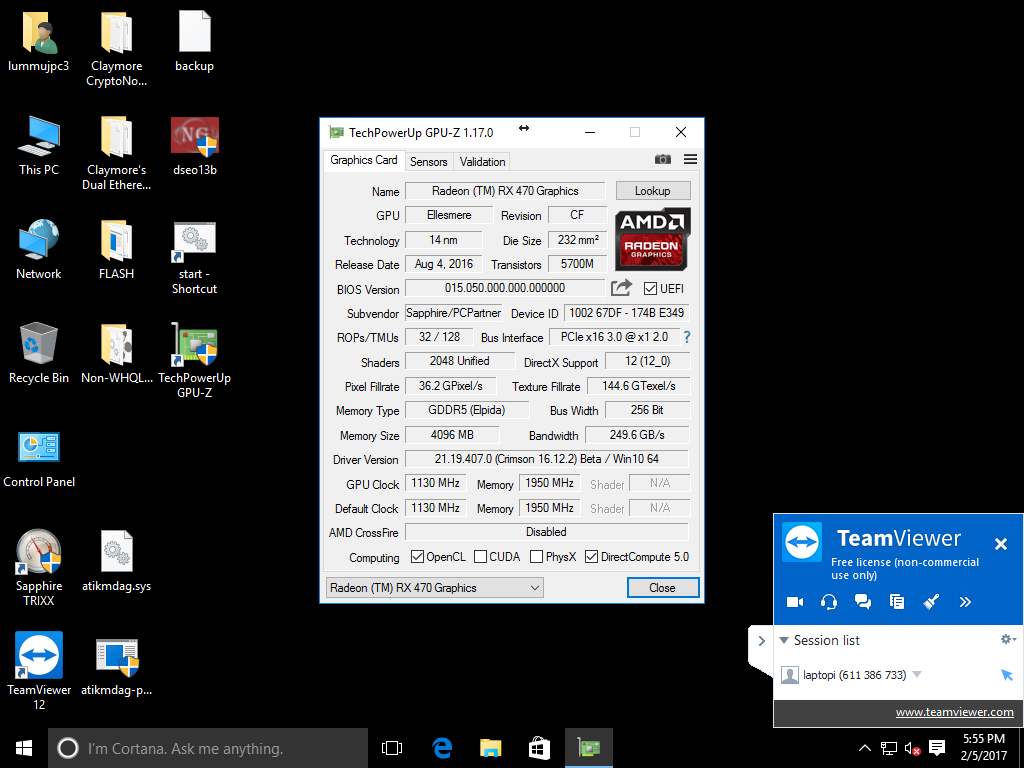The image size is (1024, 768).
Task: Click the Driver Version field value
Action: pyautogui.click(x=547, y=458)
